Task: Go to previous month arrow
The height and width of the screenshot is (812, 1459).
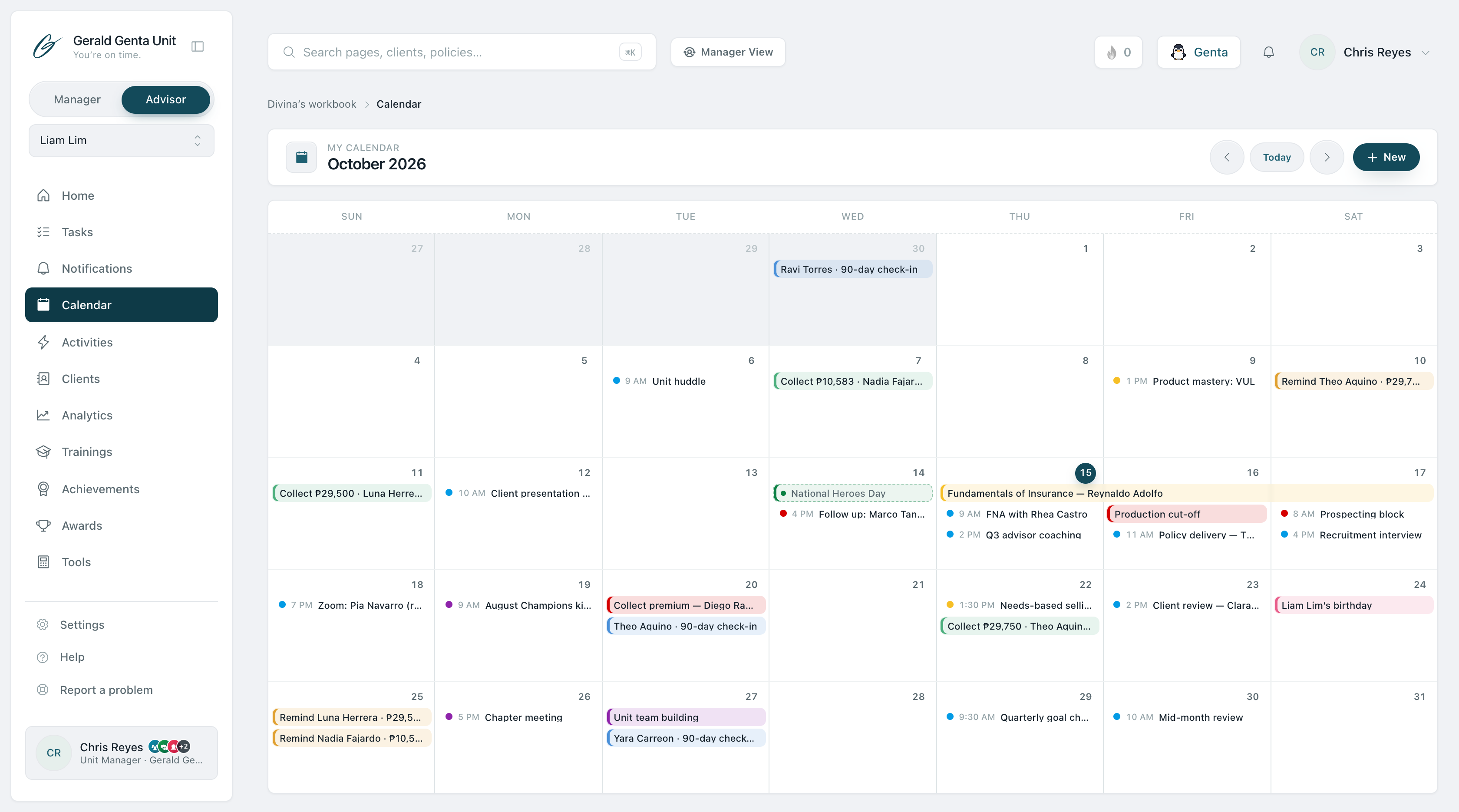Action: click(x=1227, y=158)
